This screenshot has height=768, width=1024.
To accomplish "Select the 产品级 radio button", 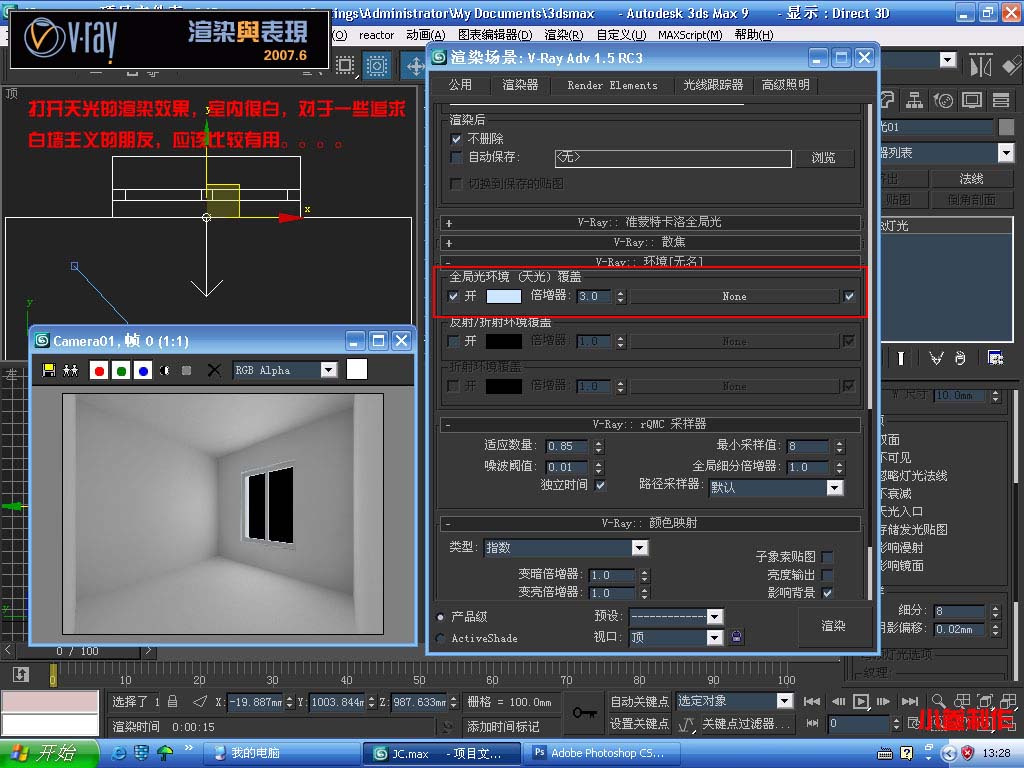I will coord(441,617).
